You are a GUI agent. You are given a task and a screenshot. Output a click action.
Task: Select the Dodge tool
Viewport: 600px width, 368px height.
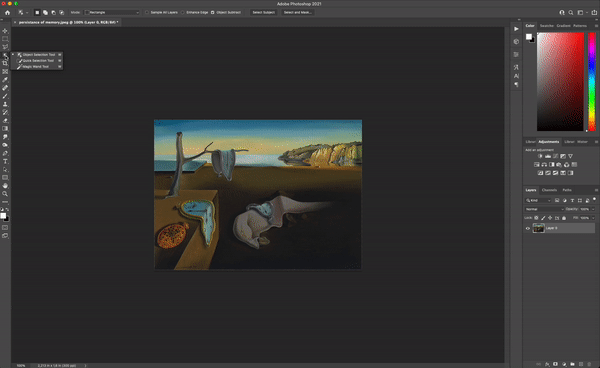(5, 145)
